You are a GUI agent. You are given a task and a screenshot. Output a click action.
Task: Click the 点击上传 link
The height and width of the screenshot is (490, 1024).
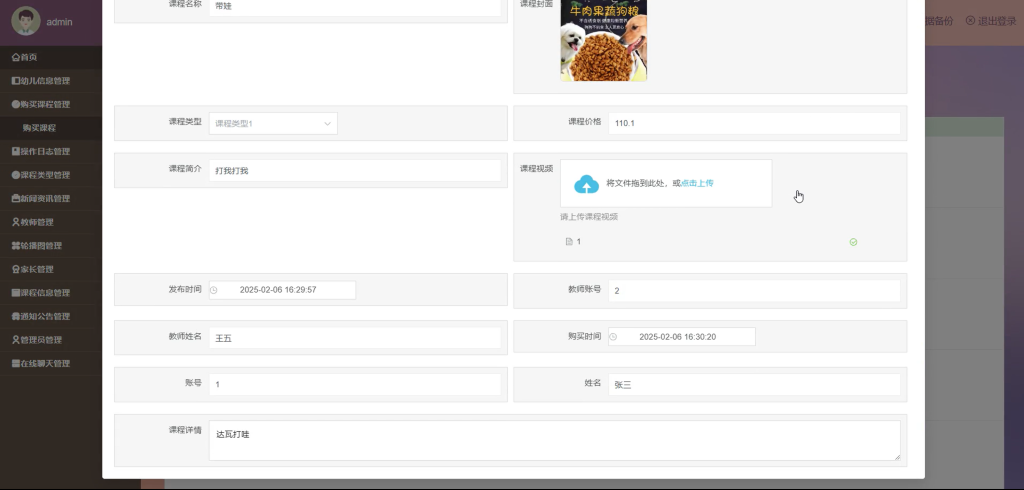pos(697,184)
